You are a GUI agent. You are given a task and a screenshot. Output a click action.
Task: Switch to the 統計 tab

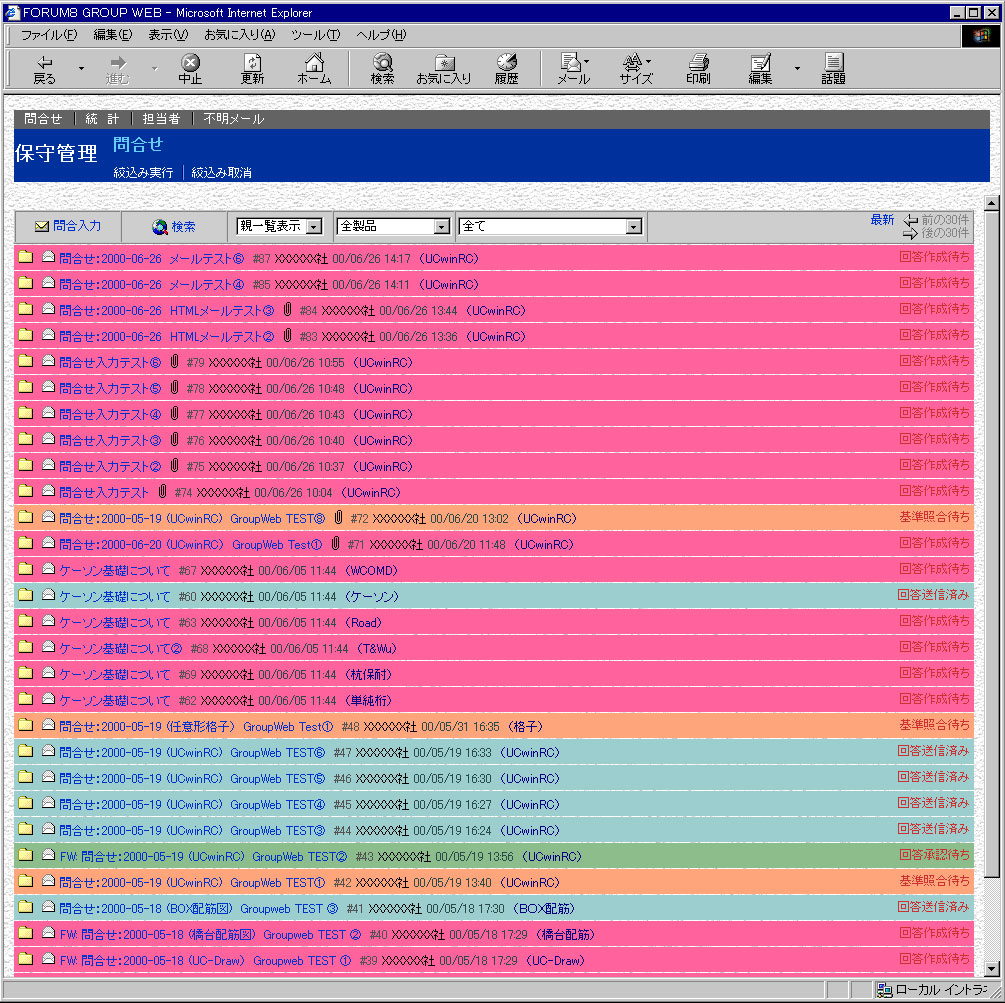click(x=102, y=119)
